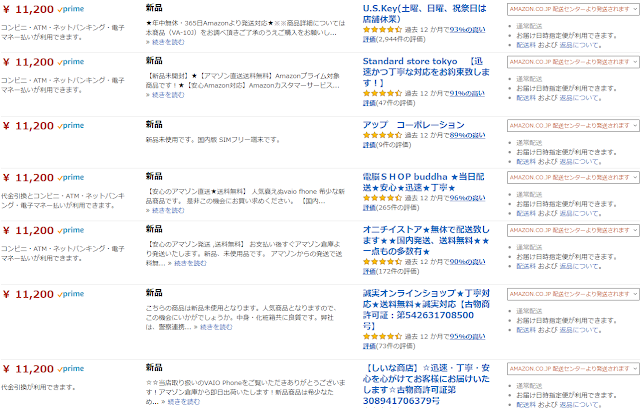Click 返品について link in オニチイストア row
This screenshot has height=408, width=640.
click(x=579, y=266)
